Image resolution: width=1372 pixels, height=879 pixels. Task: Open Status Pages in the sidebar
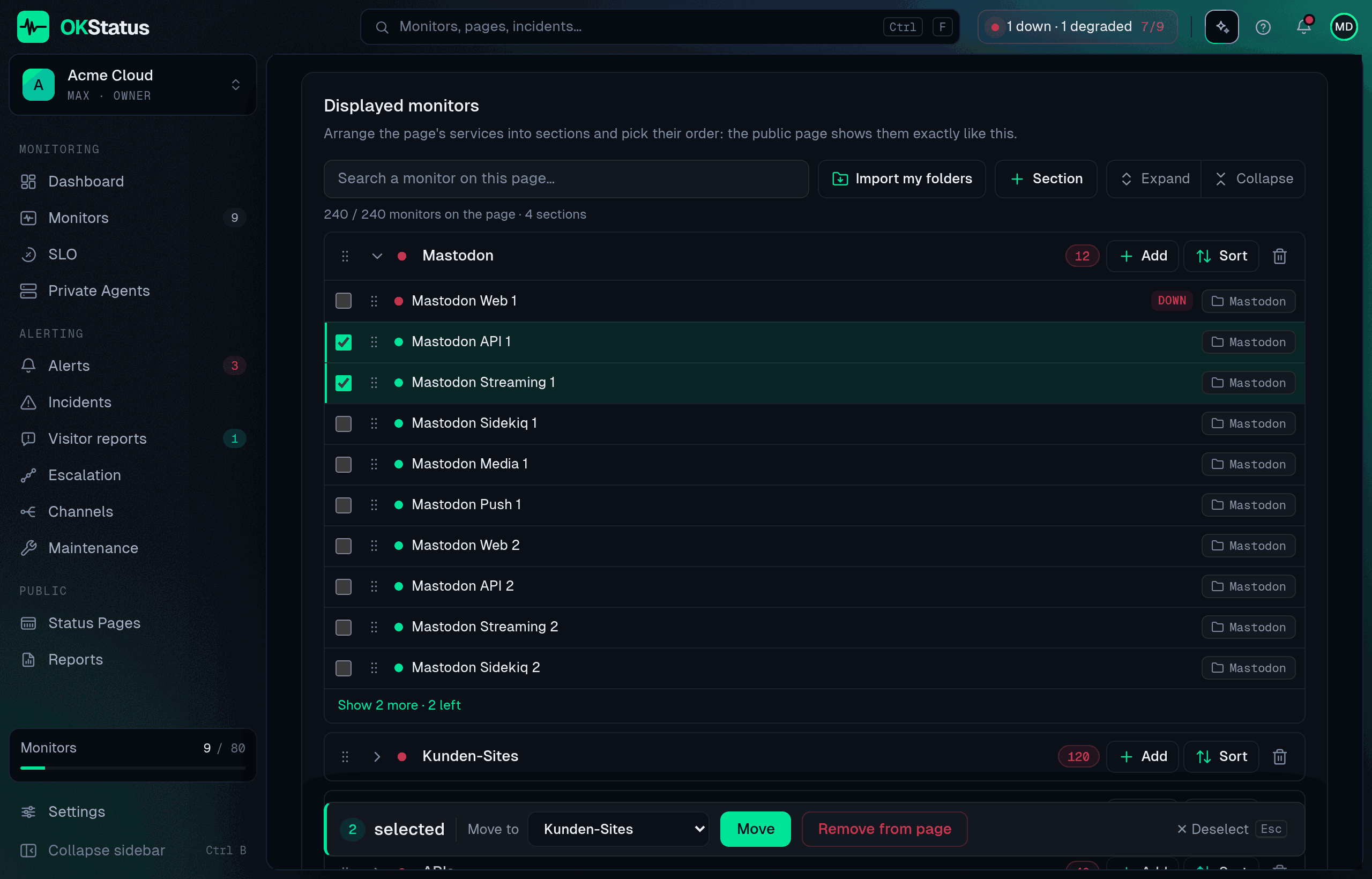coord(132,623)
